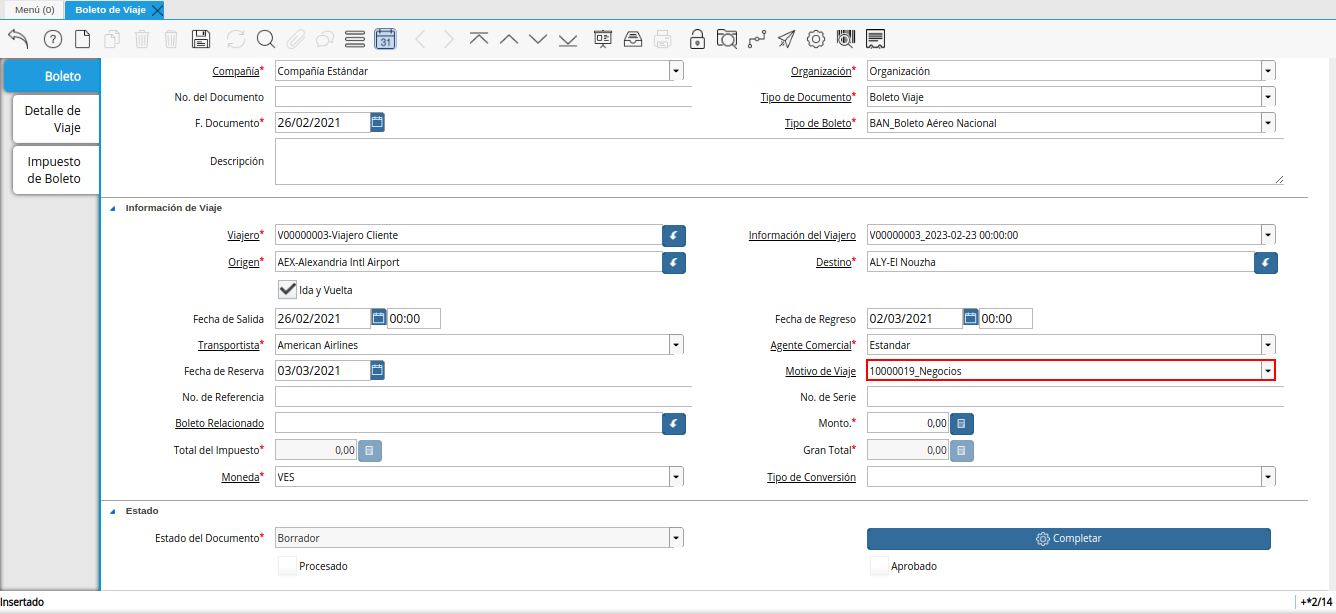Click the padlock icon in toolbar
Screen dimensions: 1336x614
(697, 39)
